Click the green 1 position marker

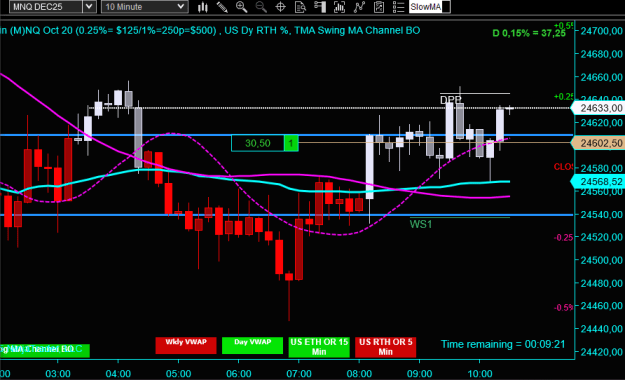tap(291, 143)
